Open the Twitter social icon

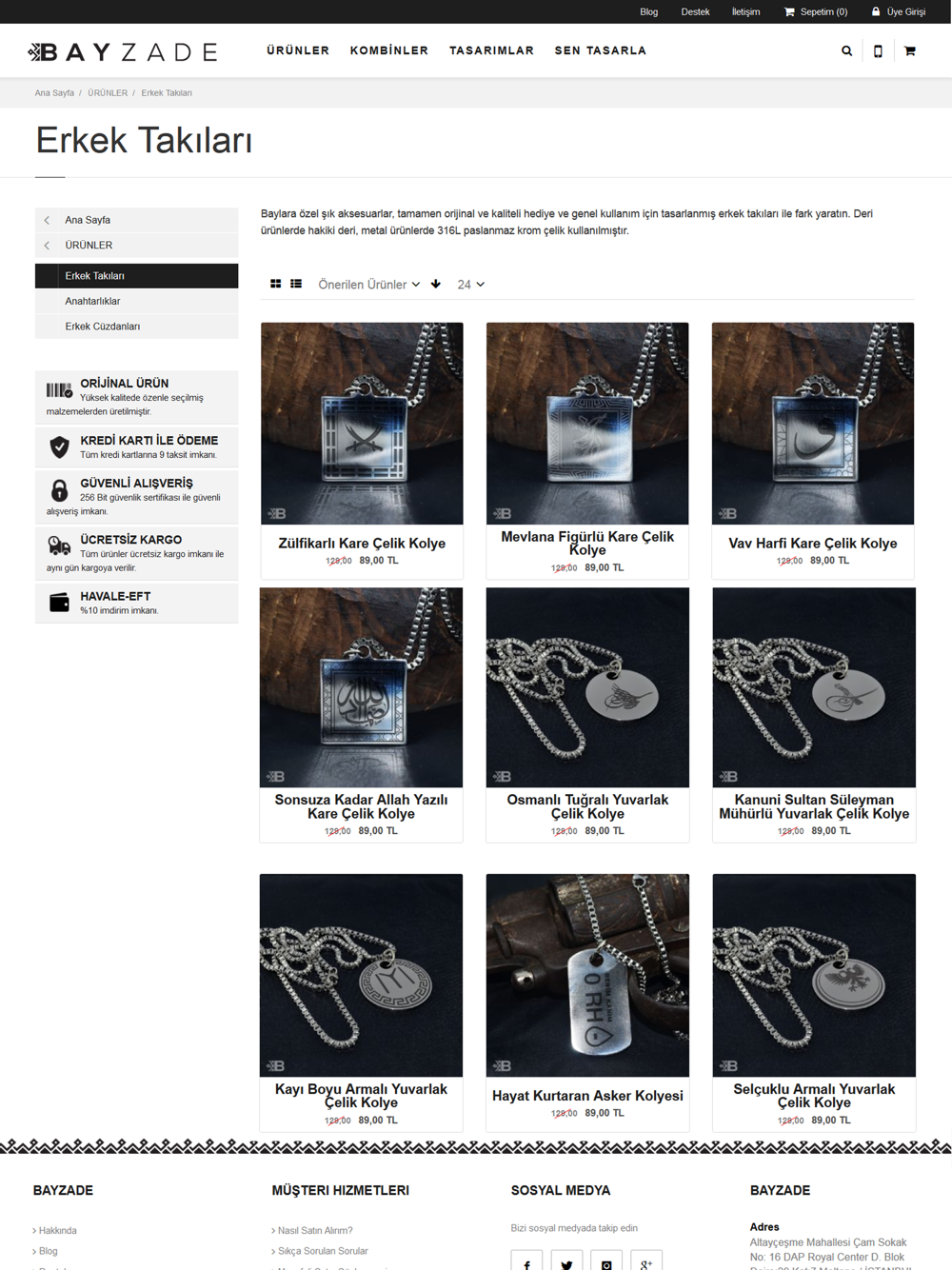click(x=566, y=1260)
